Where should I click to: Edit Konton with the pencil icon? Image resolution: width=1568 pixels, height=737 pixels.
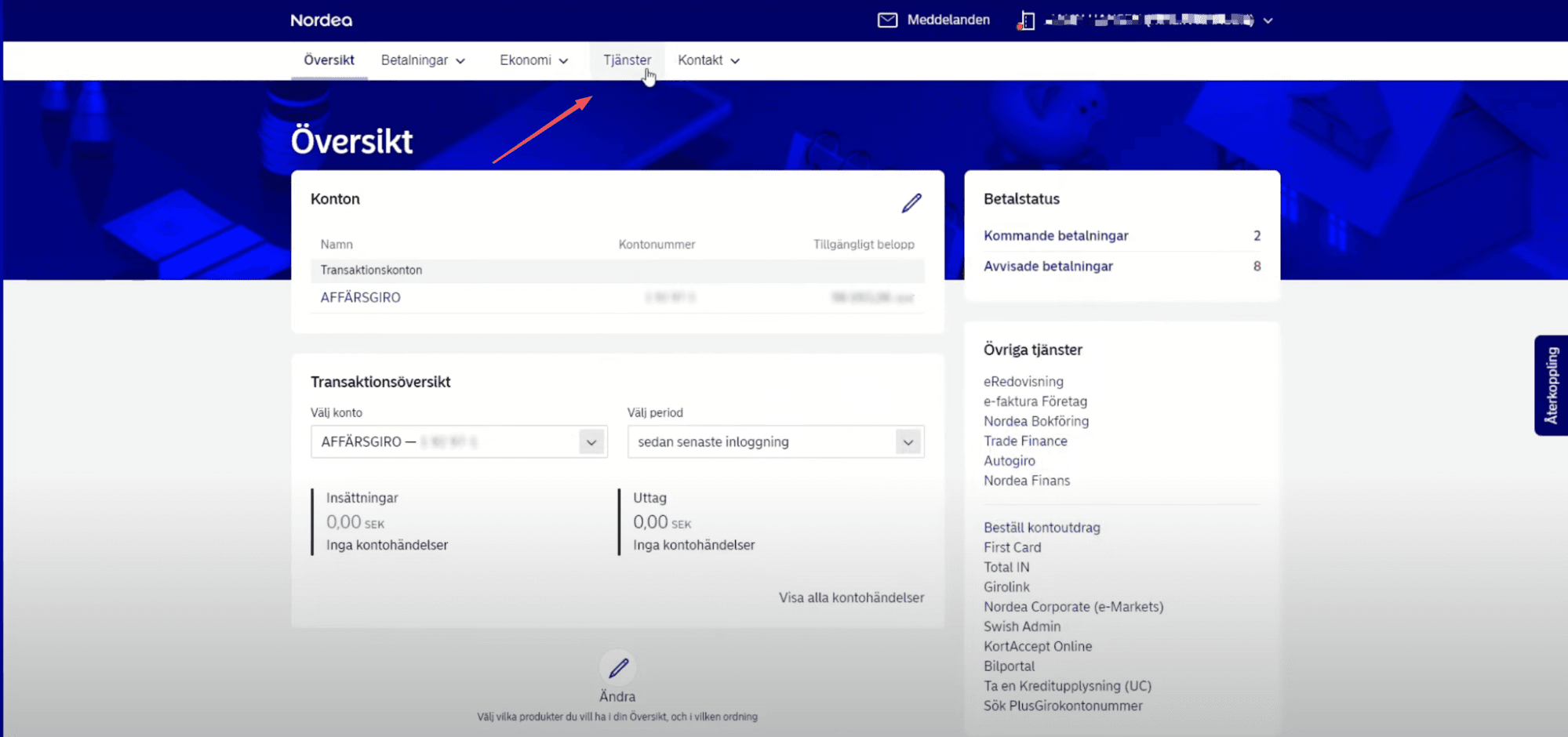pos(911,203)
